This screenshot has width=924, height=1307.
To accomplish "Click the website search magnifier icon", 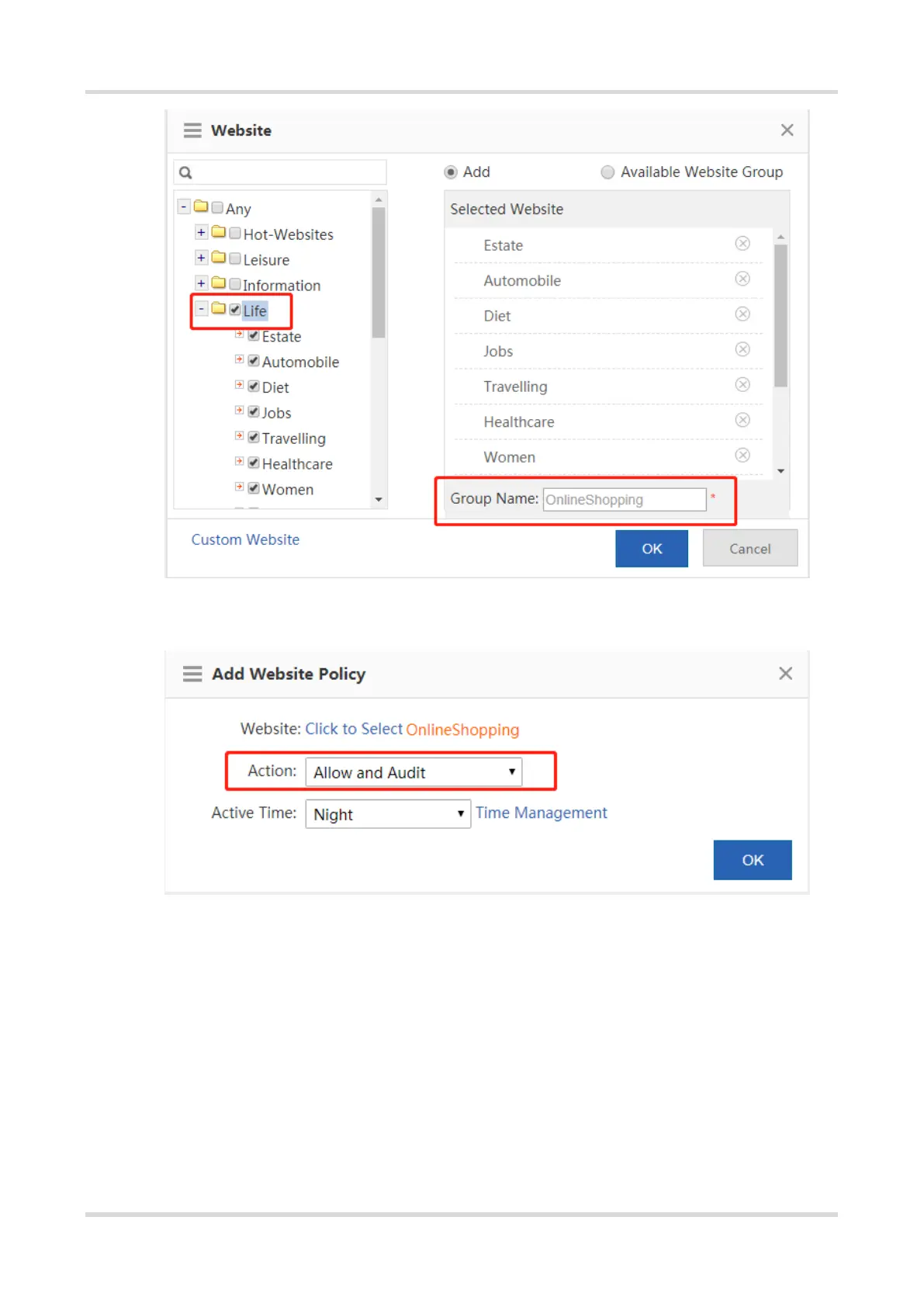I will click(185, 172).
